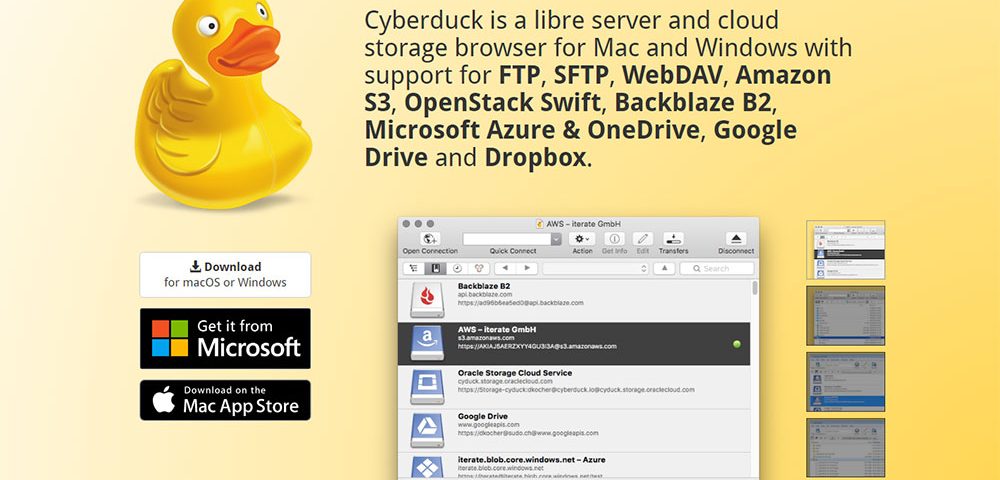Click the cyduck.storage.oraclecloud.com hostname text

(504, 381)
